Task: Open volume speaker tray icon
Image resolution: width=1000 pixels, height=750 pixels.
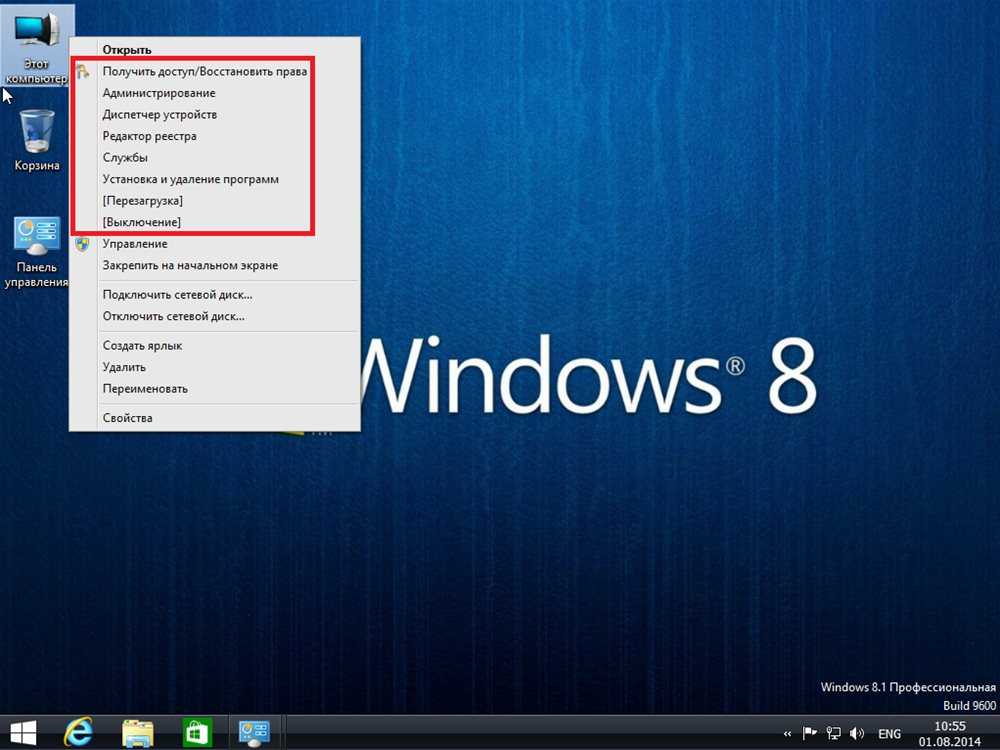Action: pyautogui.click(x=857, y=733)
